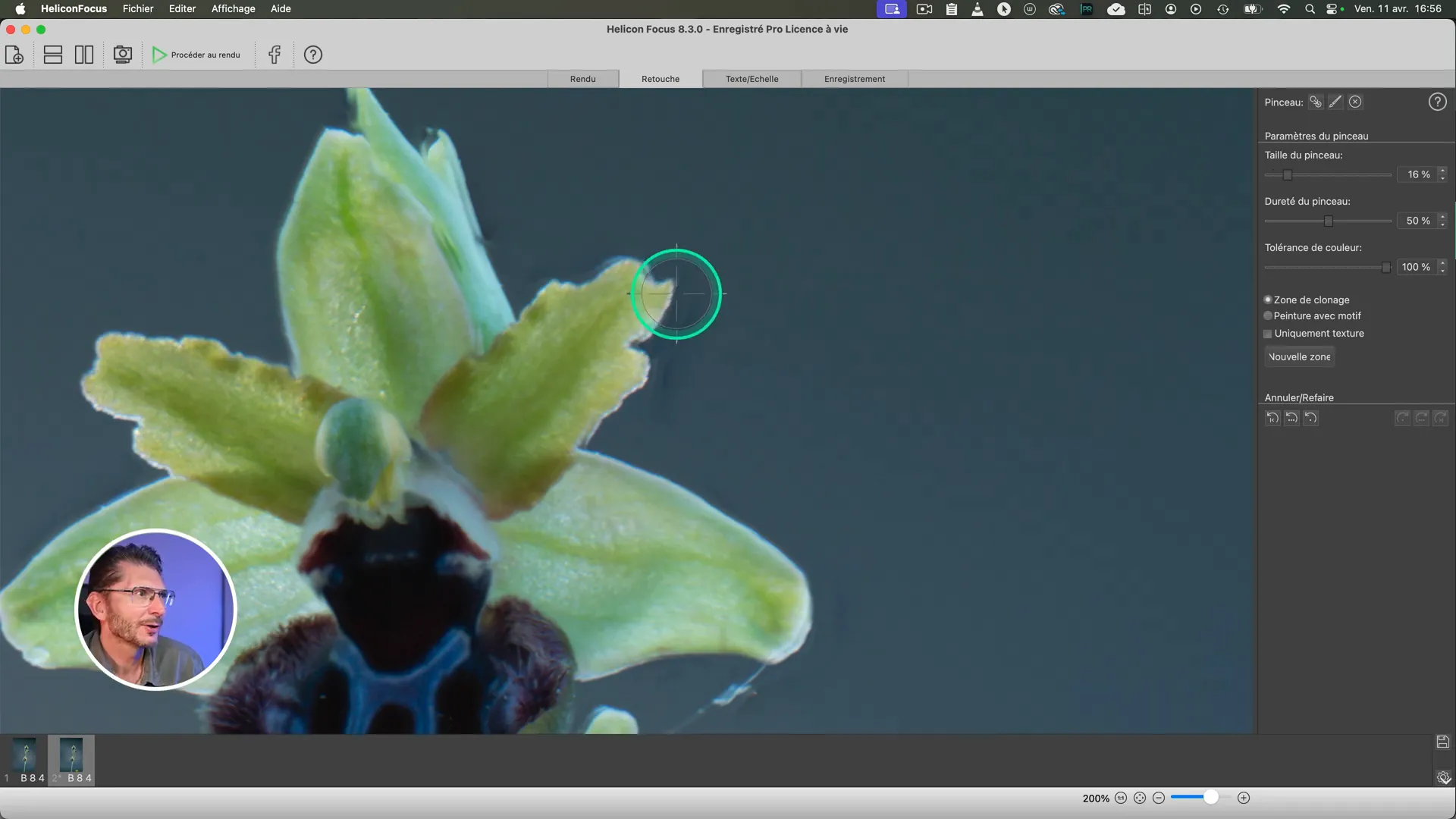
Task: Click the brush size 16 % value field
Action: point(1417,174)
